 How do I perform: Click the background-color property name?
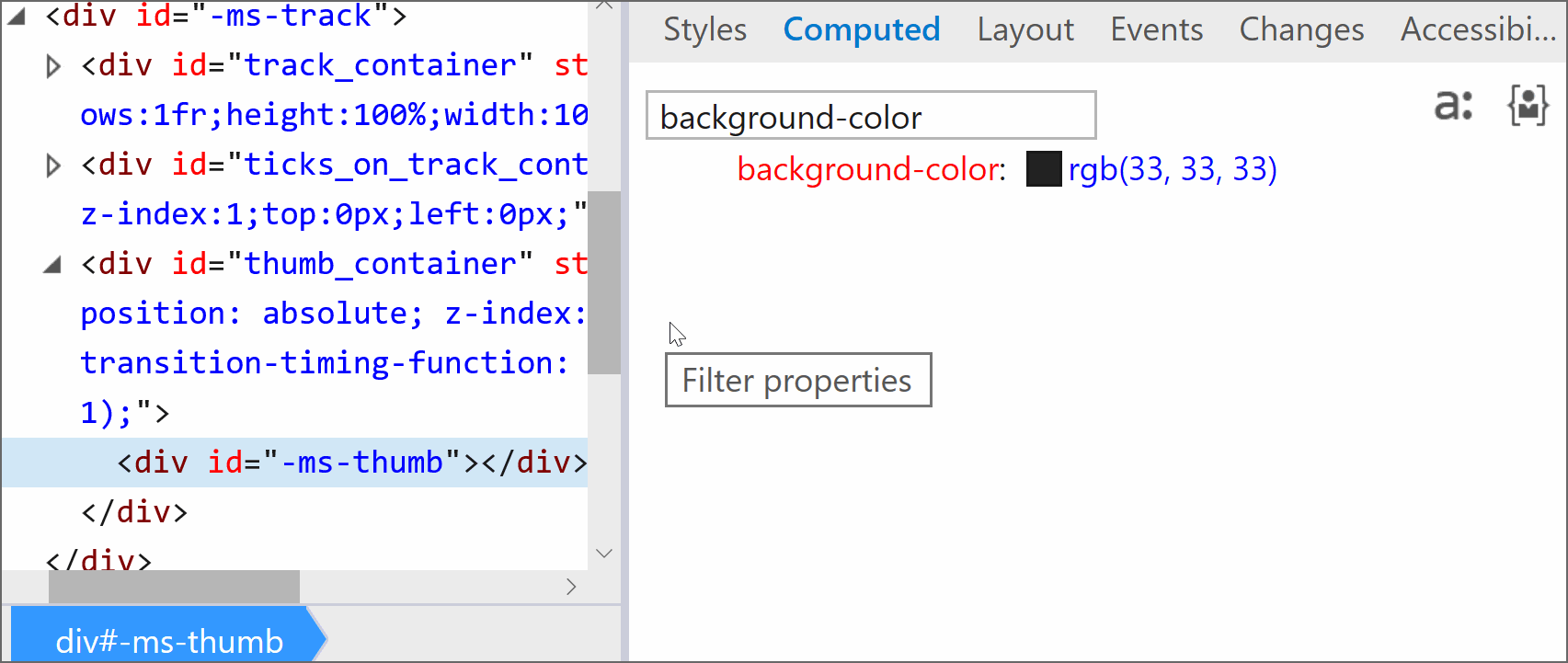[x=870, y=170]
